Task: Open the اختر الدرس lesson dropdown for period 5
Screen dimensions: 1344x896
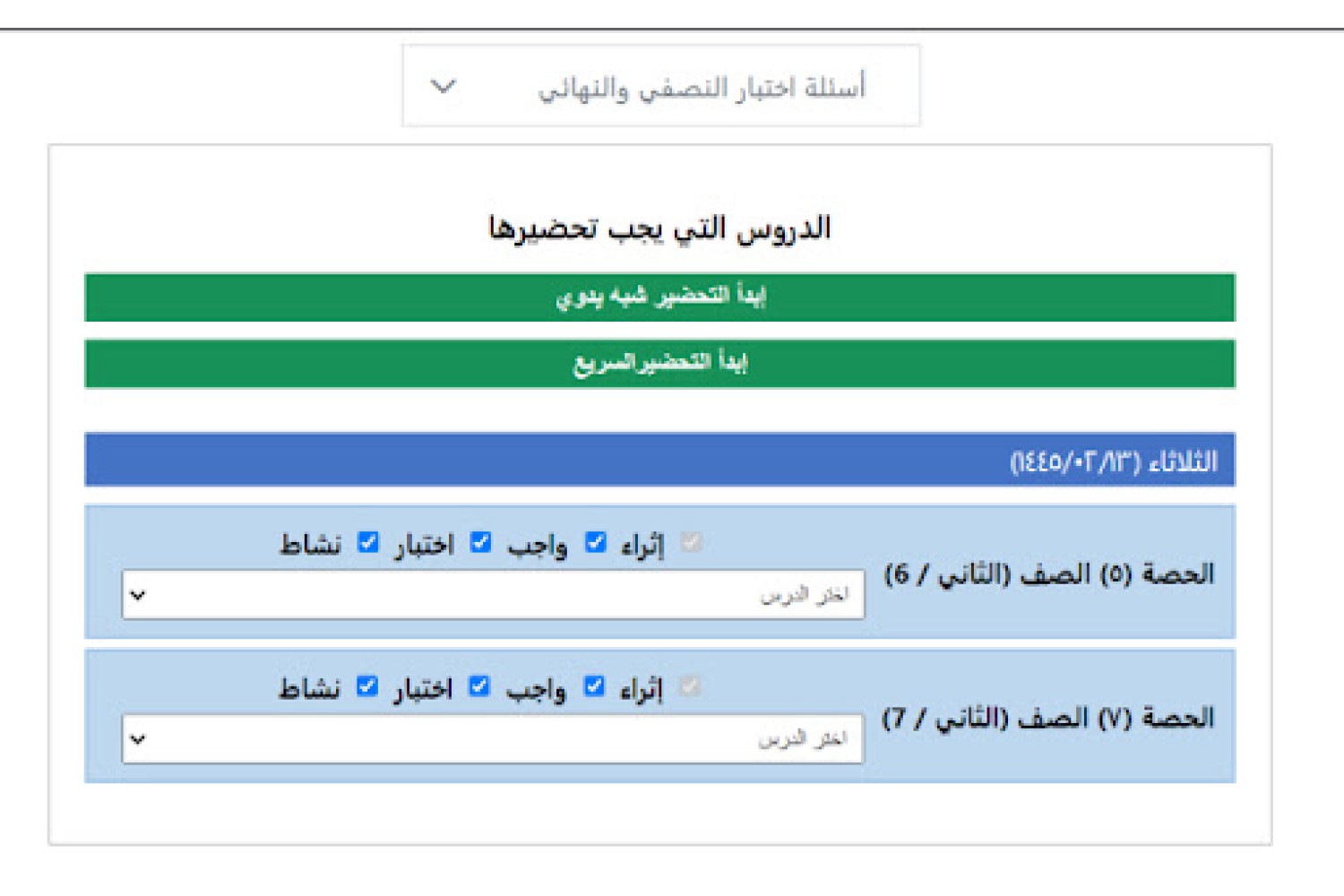Action: [x=494, y=594]
